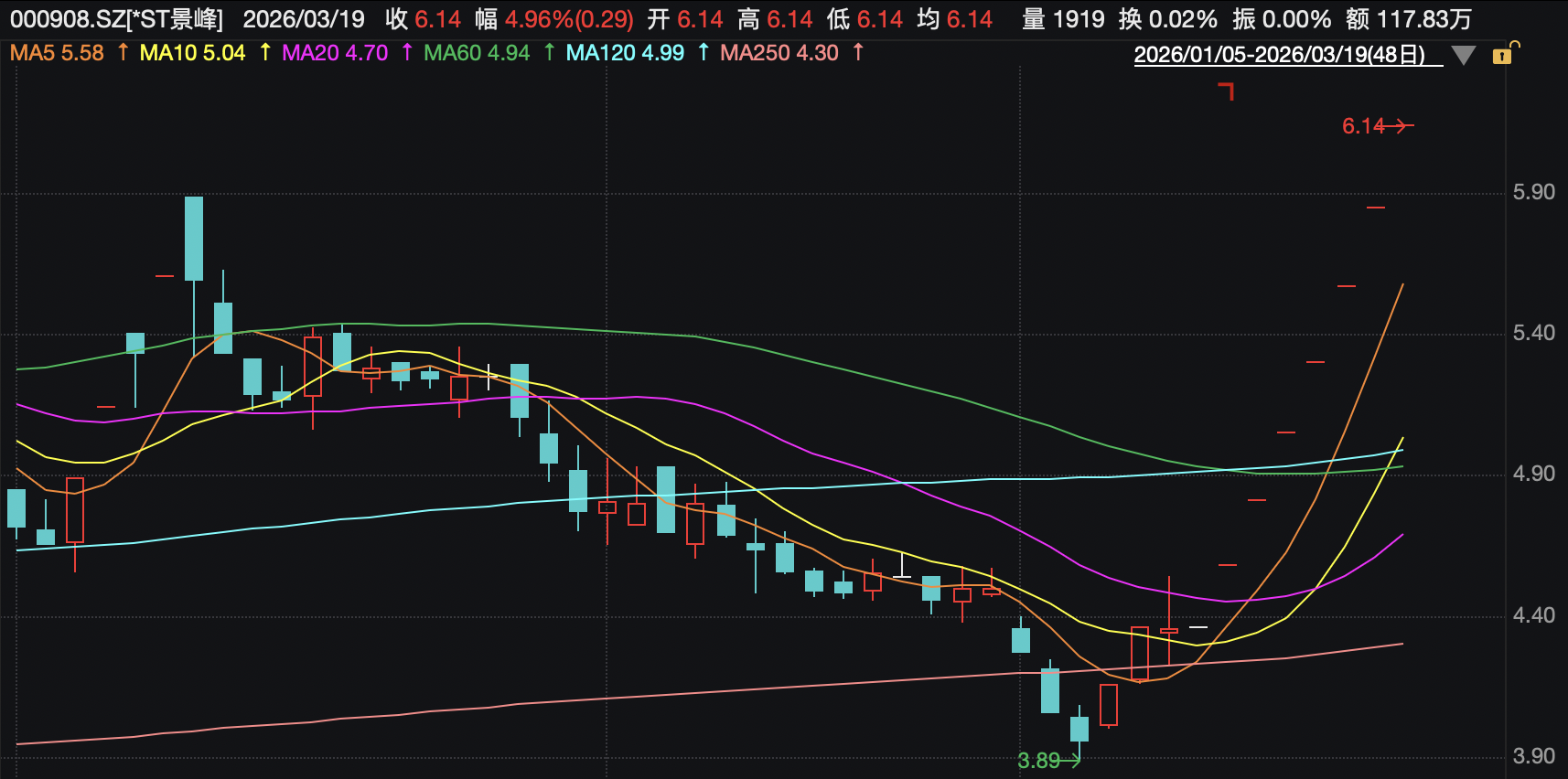Image resolution: width=1568 pixels, height=779 pixels.
Task: Click the yellow unlock padlock icon
Action: click(x=1502, y=55)
